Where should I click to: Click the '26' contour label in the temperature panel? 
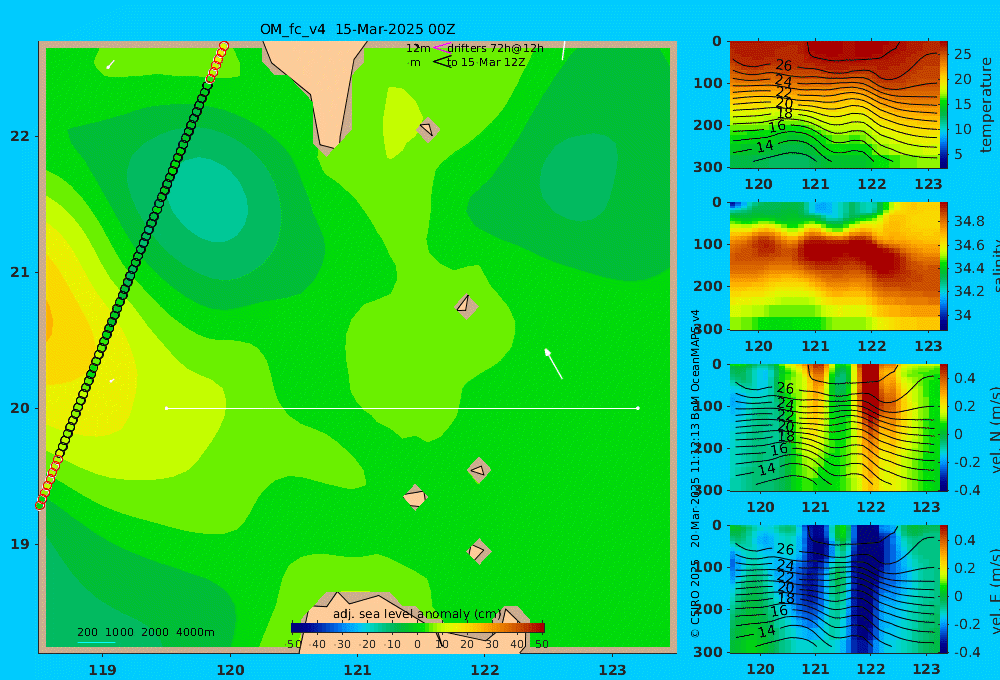point(783,65)
